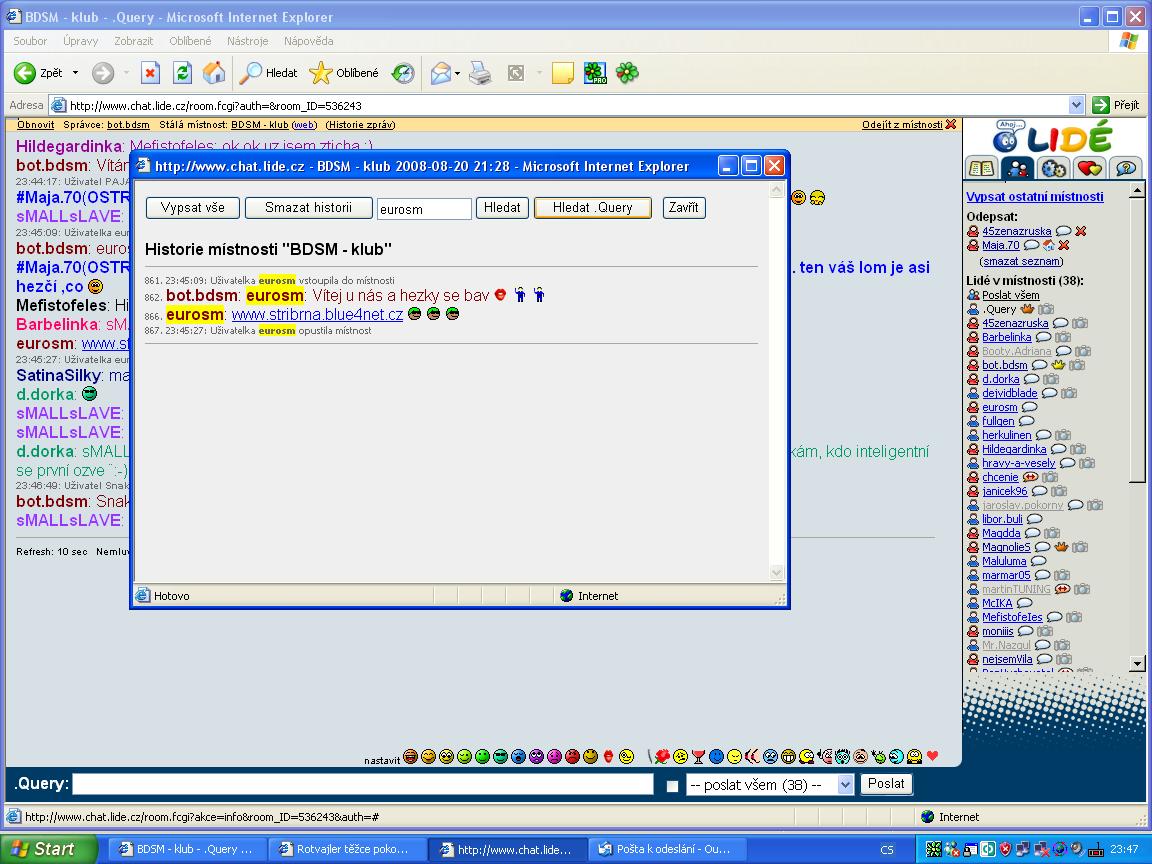This screenshot has height=864, width=1152.
Task: Open the browsing history clock icon
Action: pyautogui.click(x=403, y=73)
